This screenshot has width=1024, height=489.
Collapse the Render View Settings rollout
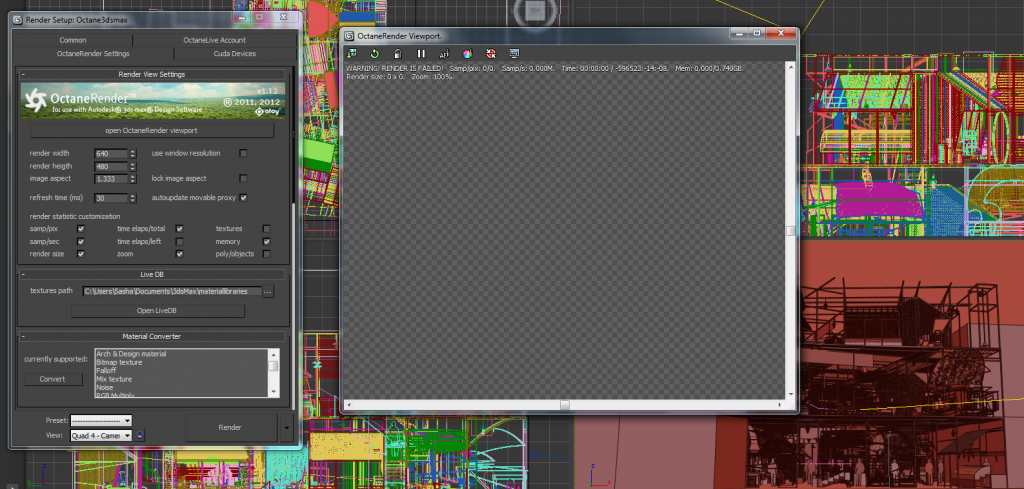pos(152,74)
